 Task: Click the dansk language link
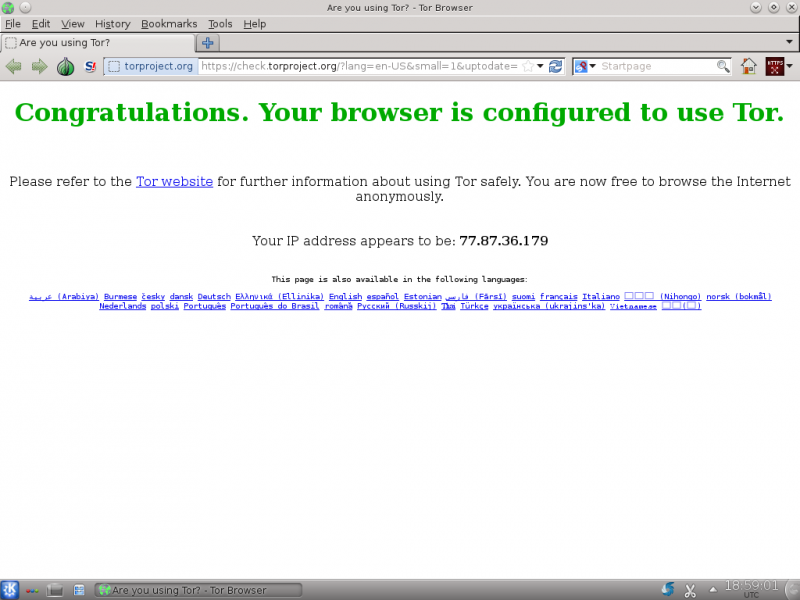coord(181,296)
